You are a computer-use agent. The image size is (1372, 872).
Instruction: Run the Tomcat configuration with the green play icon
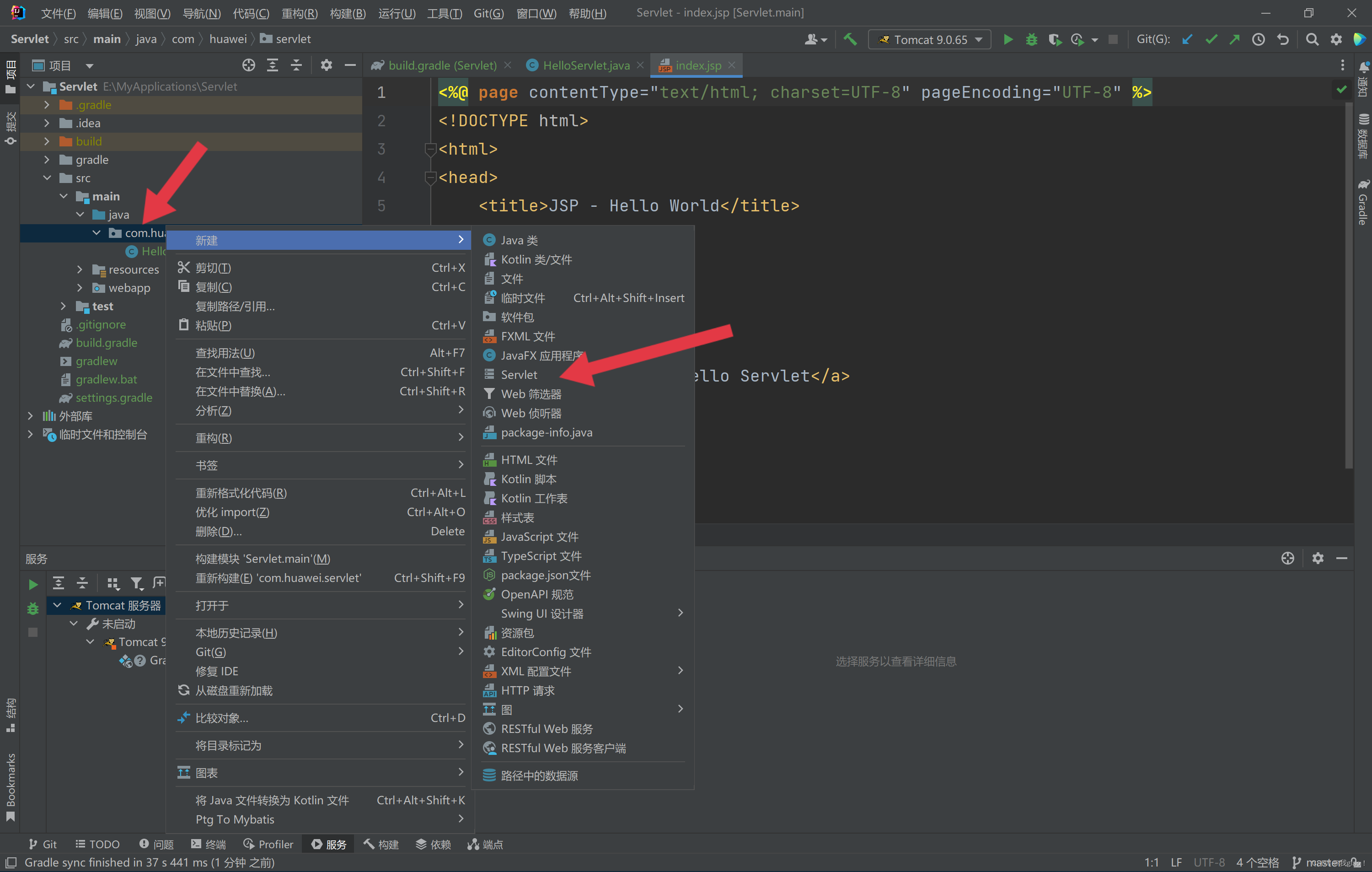(x=1008, y=39)
